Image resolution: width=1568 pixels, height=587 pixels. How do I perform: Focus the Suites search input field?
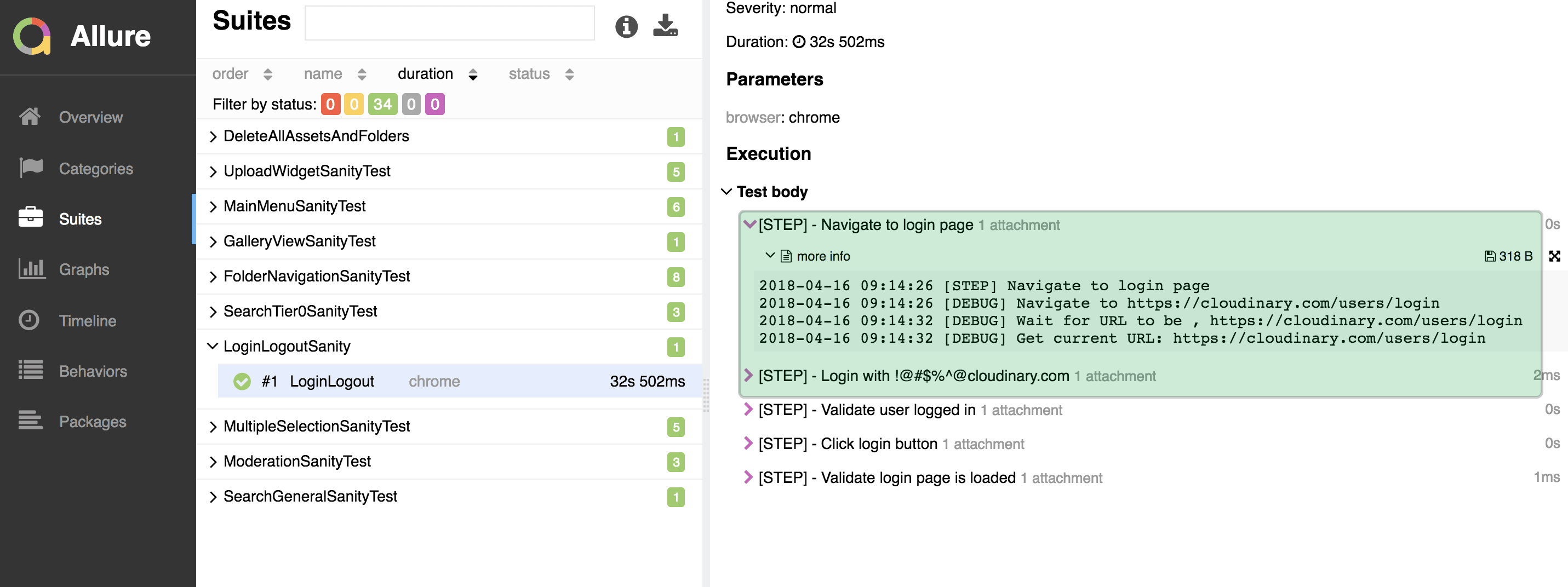tap(449, 23)
